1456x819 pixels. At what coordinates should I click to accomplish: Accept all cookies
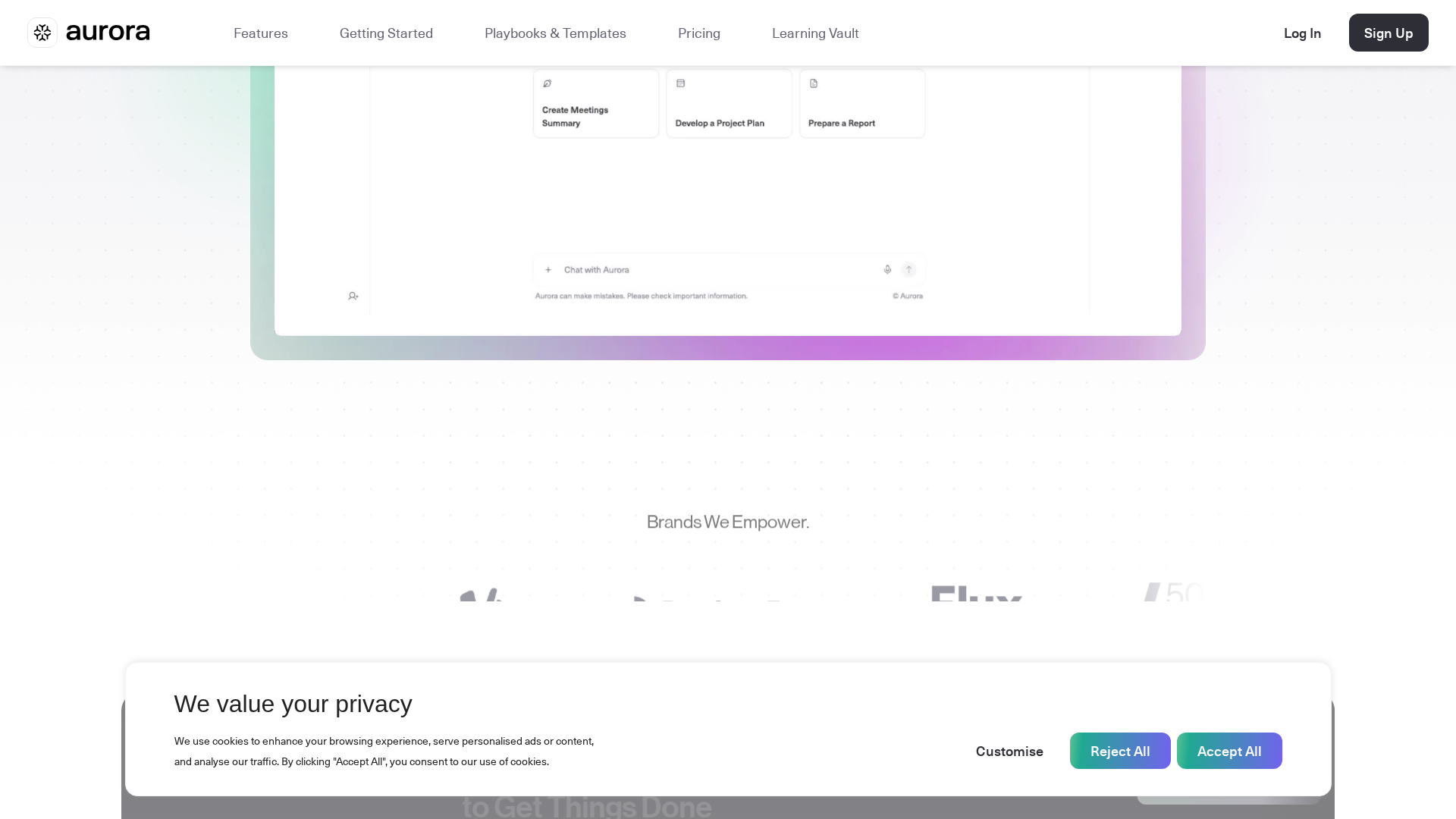(1229, 751)
